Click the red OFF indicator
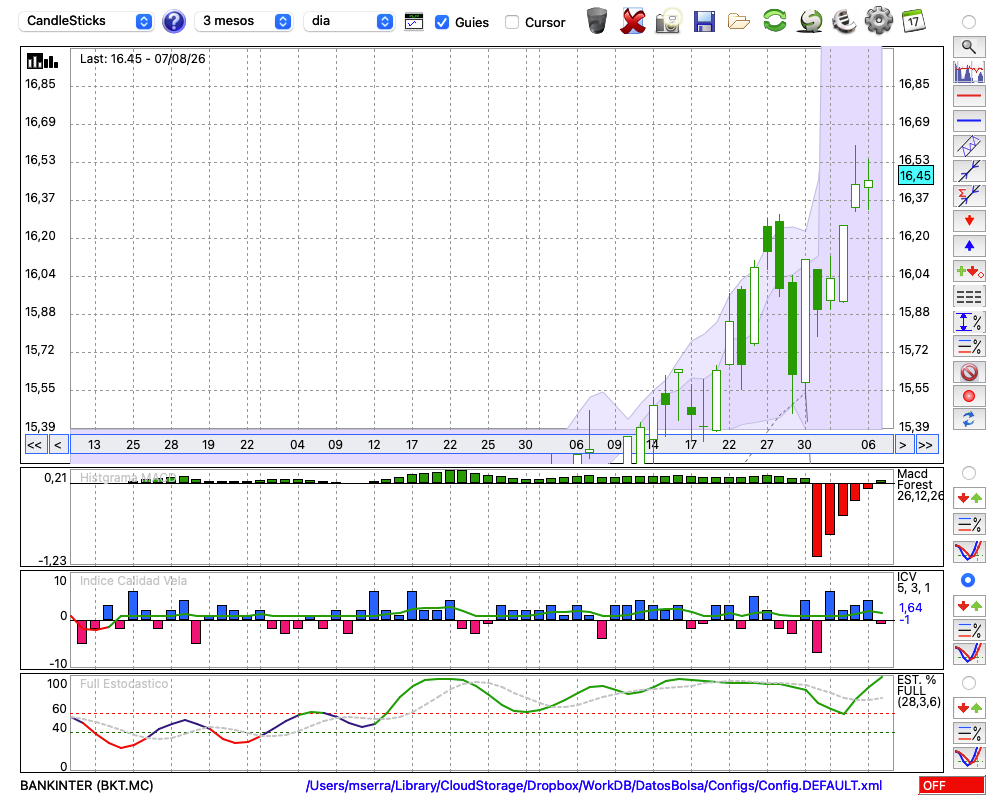 [x=952, y=785]
